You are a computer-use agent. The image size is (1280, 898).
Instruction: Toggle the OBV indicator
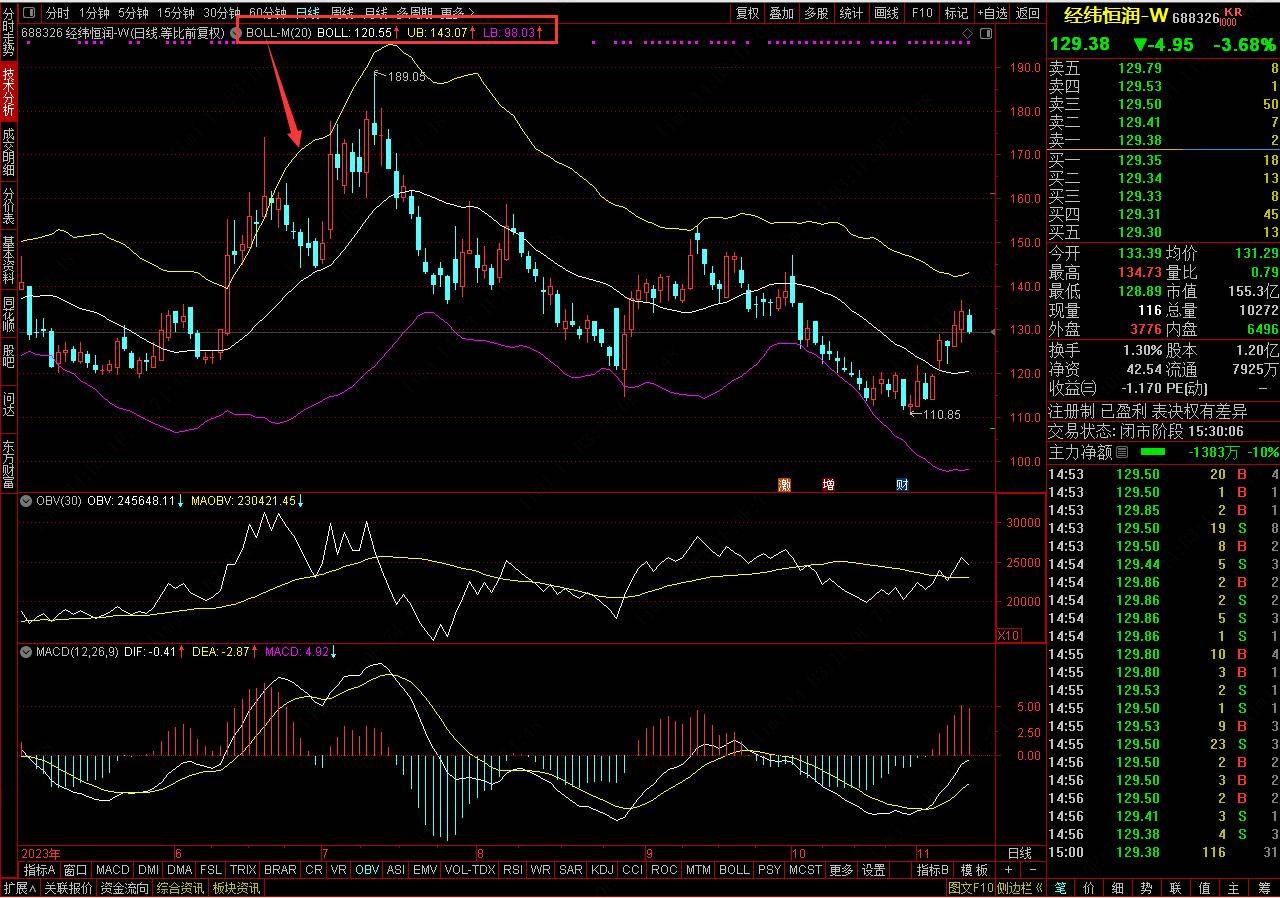[x=368, y=870]
